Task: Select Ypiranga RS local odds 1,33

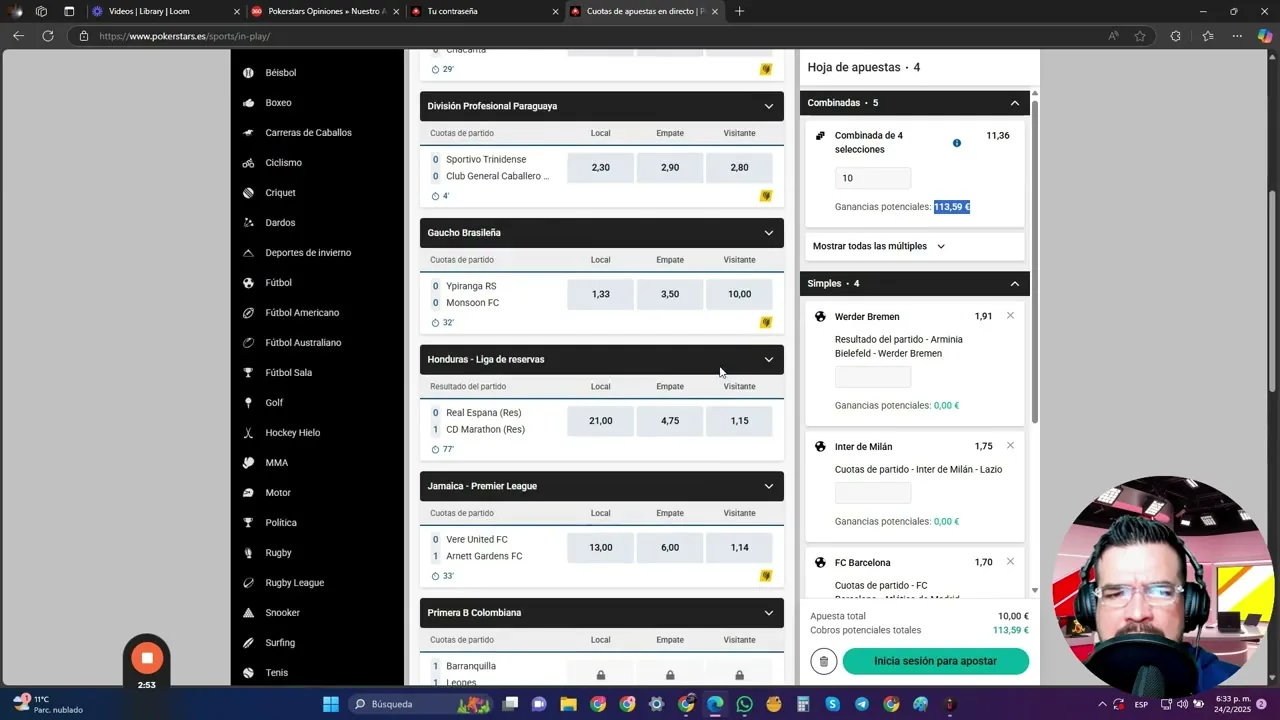Action: tap(600, 294)
